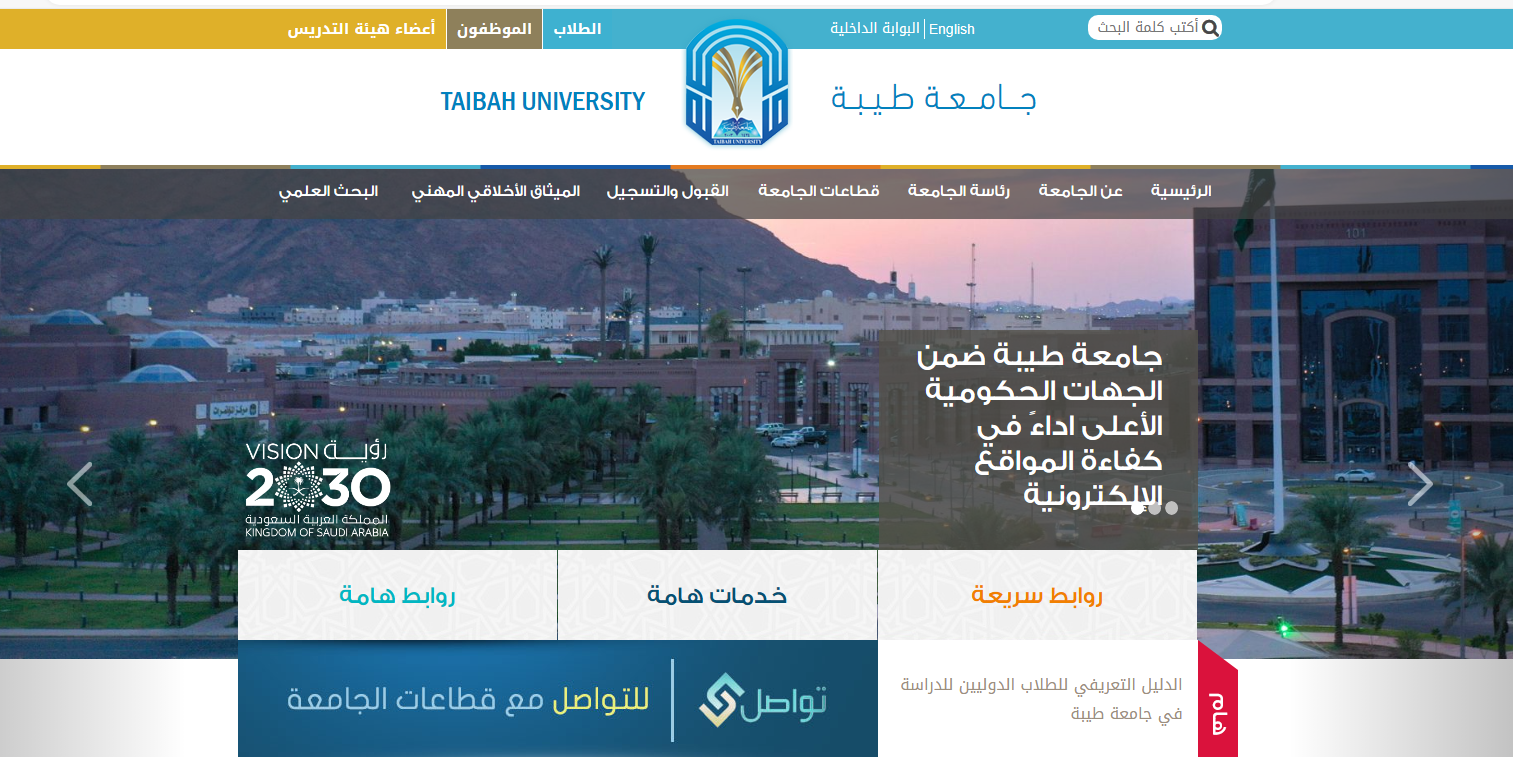
Task: Select the first carousel indicator dot
Action: click(1138, 508)
